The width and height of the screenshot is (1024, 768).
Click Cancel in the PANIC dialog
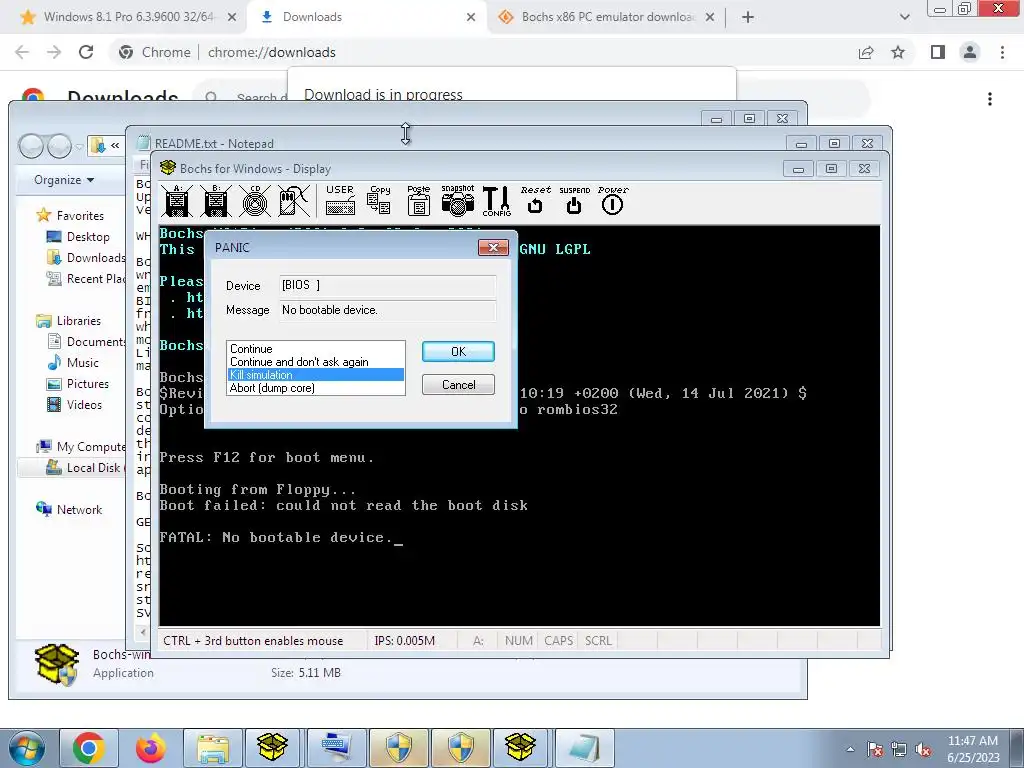(x=458, y=385)
